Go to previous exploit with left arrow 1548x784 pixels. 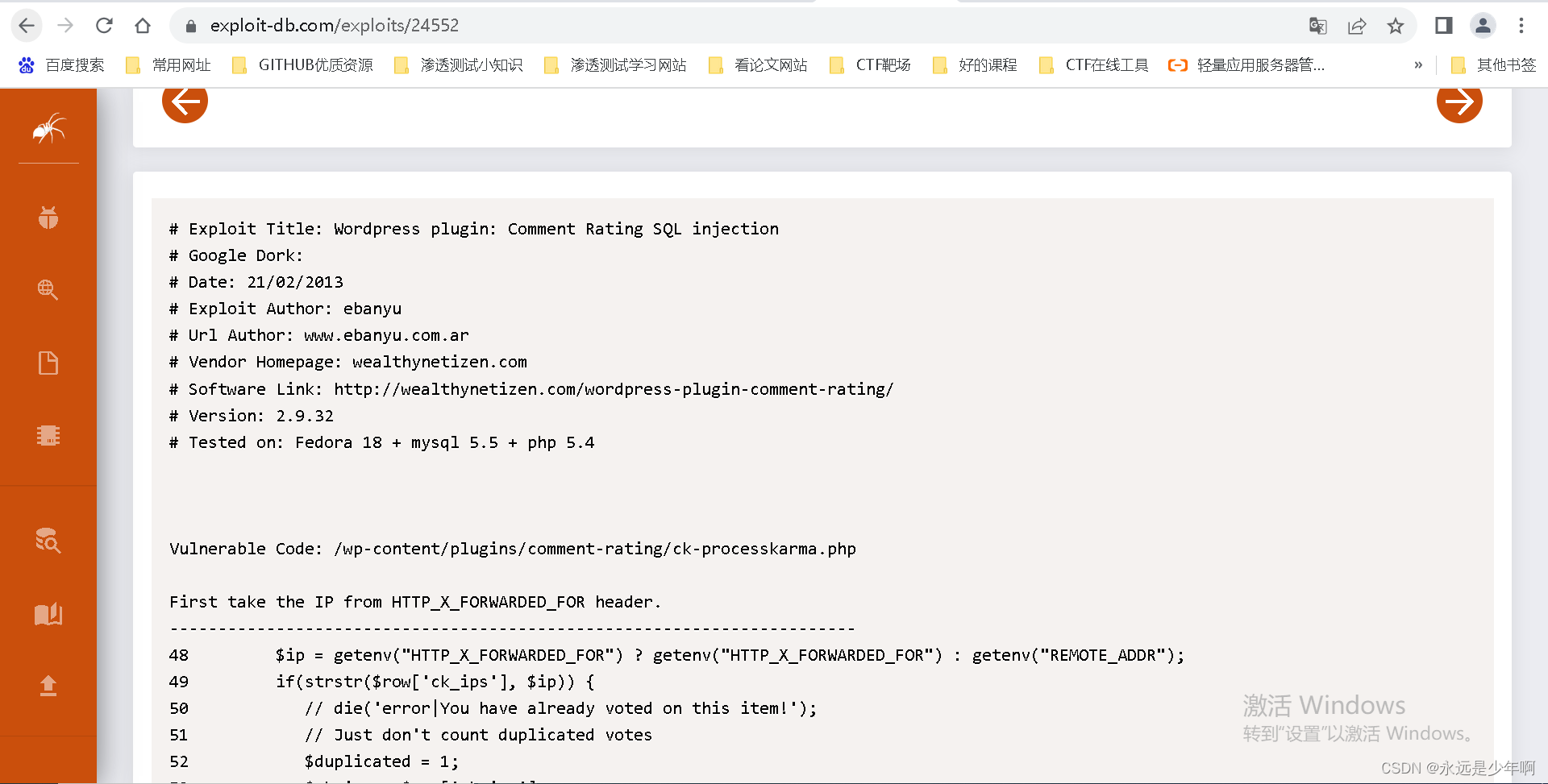click(185, 102)
